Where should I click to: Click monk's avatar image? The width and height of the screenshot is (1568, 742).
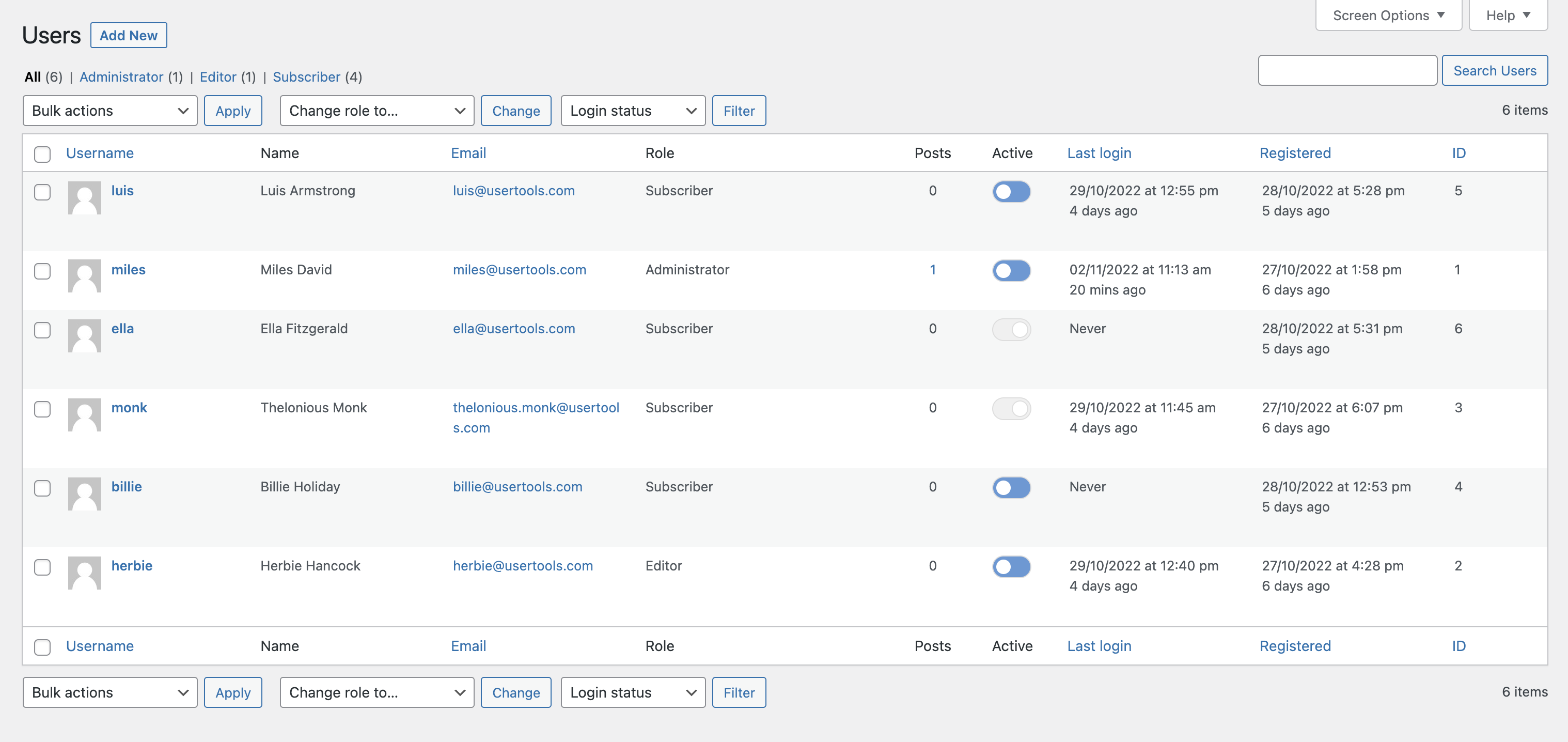[x=85, y=414]
